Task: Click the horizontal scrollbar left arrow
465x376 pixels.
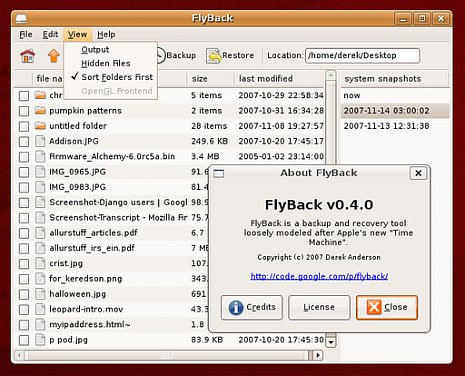Action: 19,355
